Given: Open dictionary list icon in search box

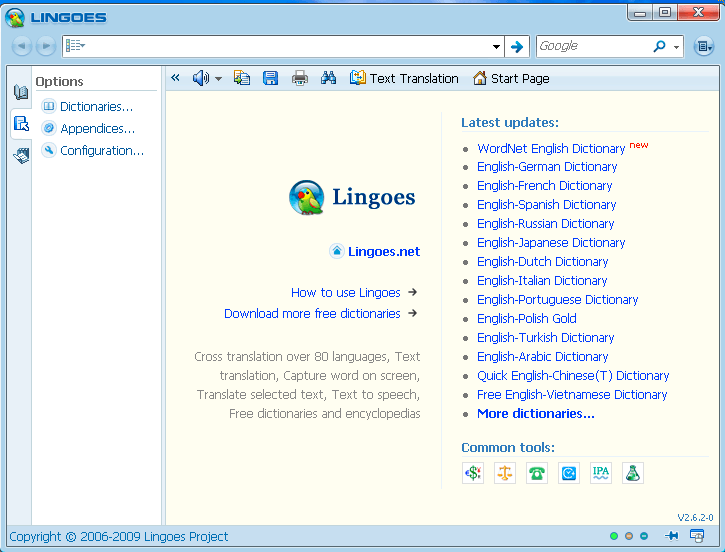Looking at the screenshot, I should coord(75,46).
